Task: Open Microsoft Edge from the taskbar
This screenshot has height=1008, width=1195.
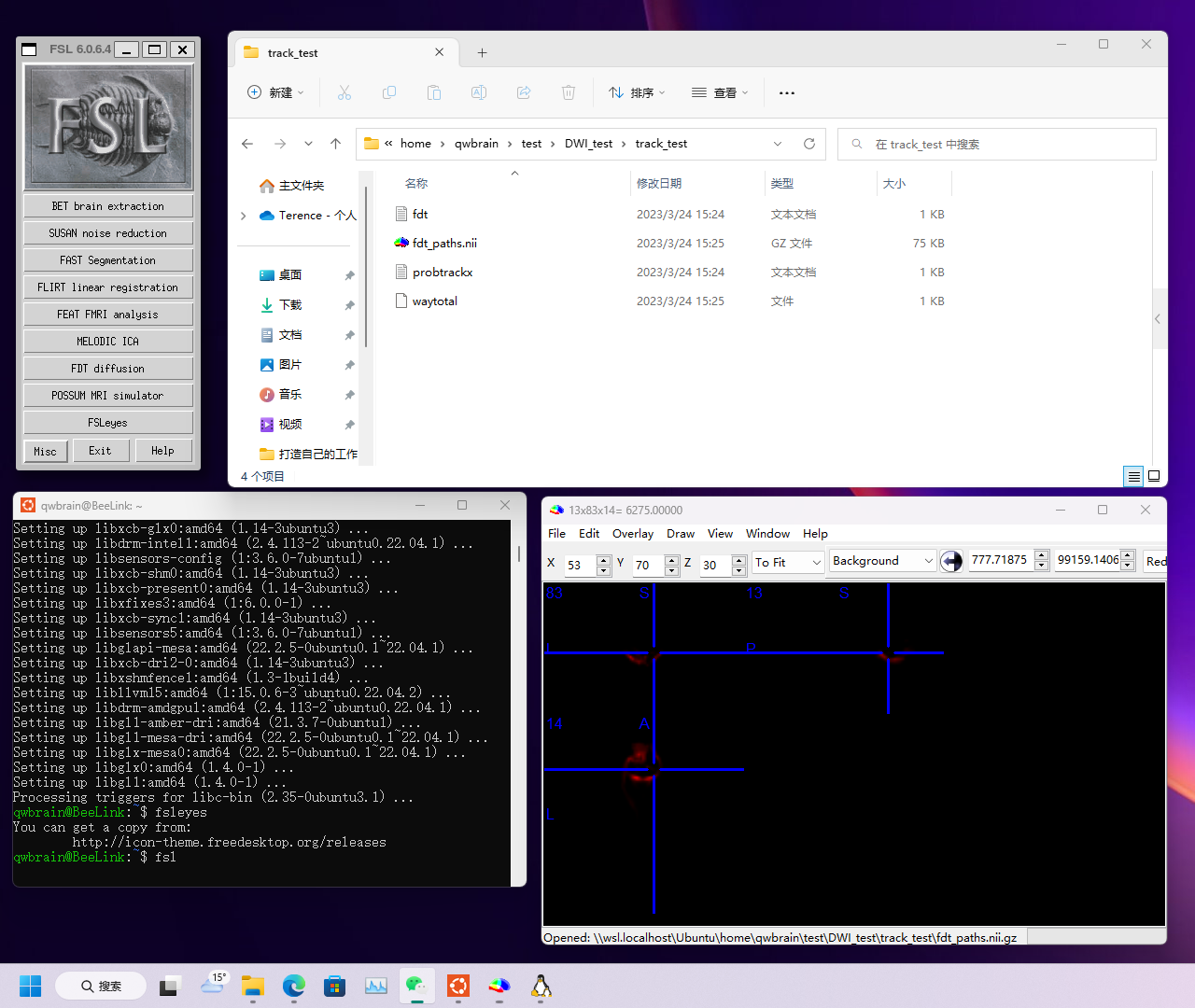Action: [x=293, y=987]
